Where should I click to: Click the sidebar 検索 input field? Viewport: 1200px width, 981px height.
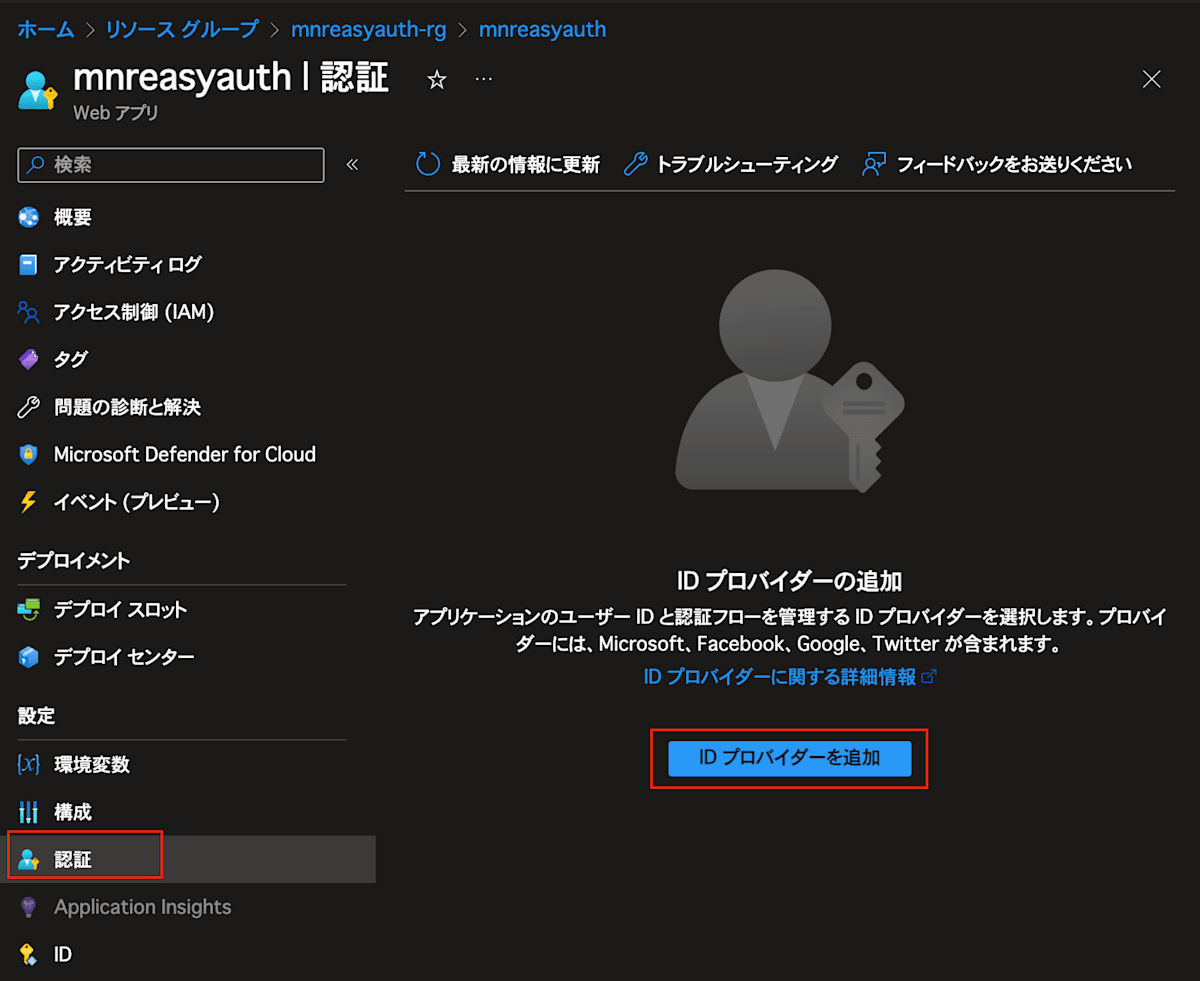pyautogui.click(x=171, y=165)
